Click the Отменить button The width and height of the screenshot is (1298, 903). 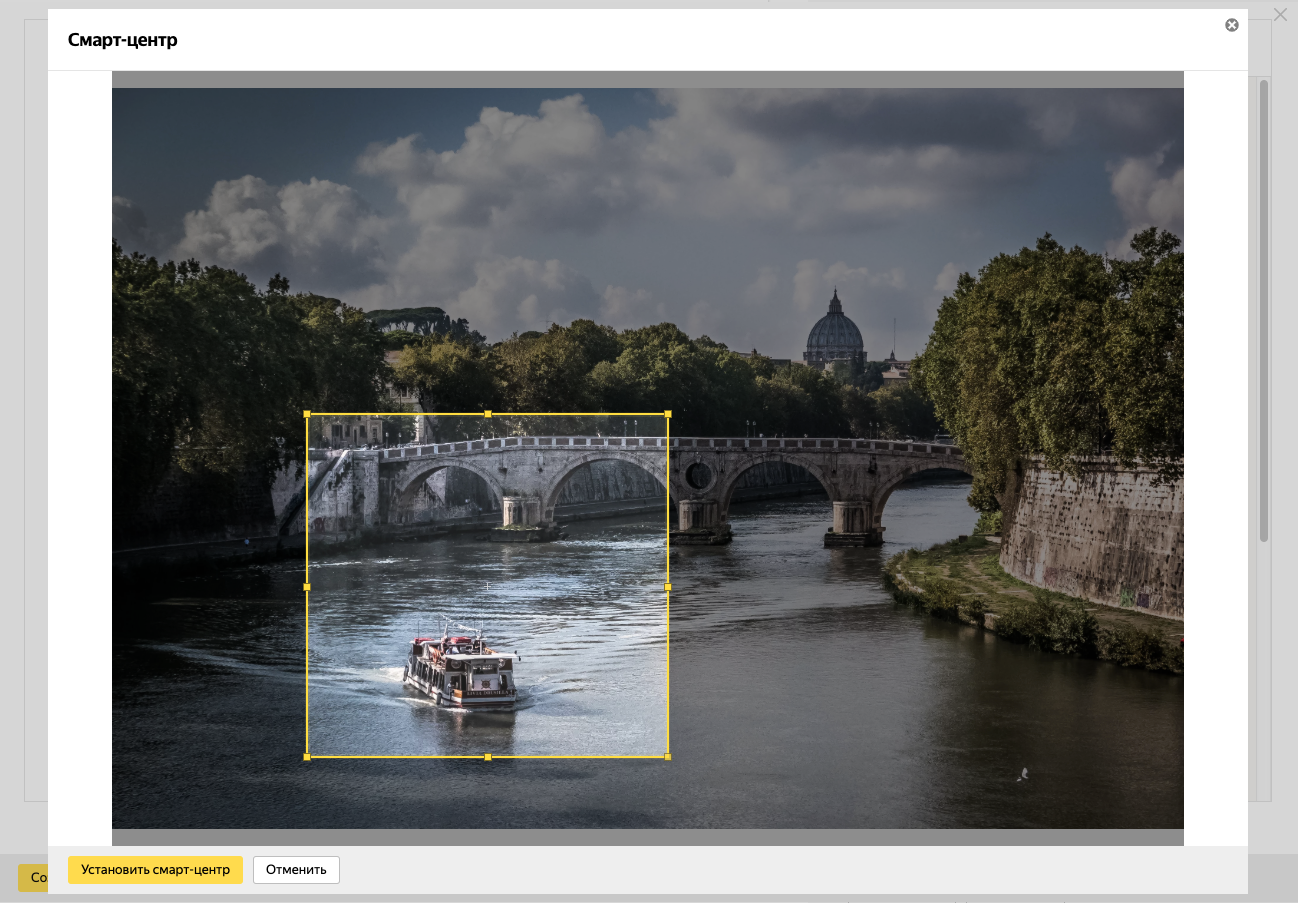coord(296,870)
